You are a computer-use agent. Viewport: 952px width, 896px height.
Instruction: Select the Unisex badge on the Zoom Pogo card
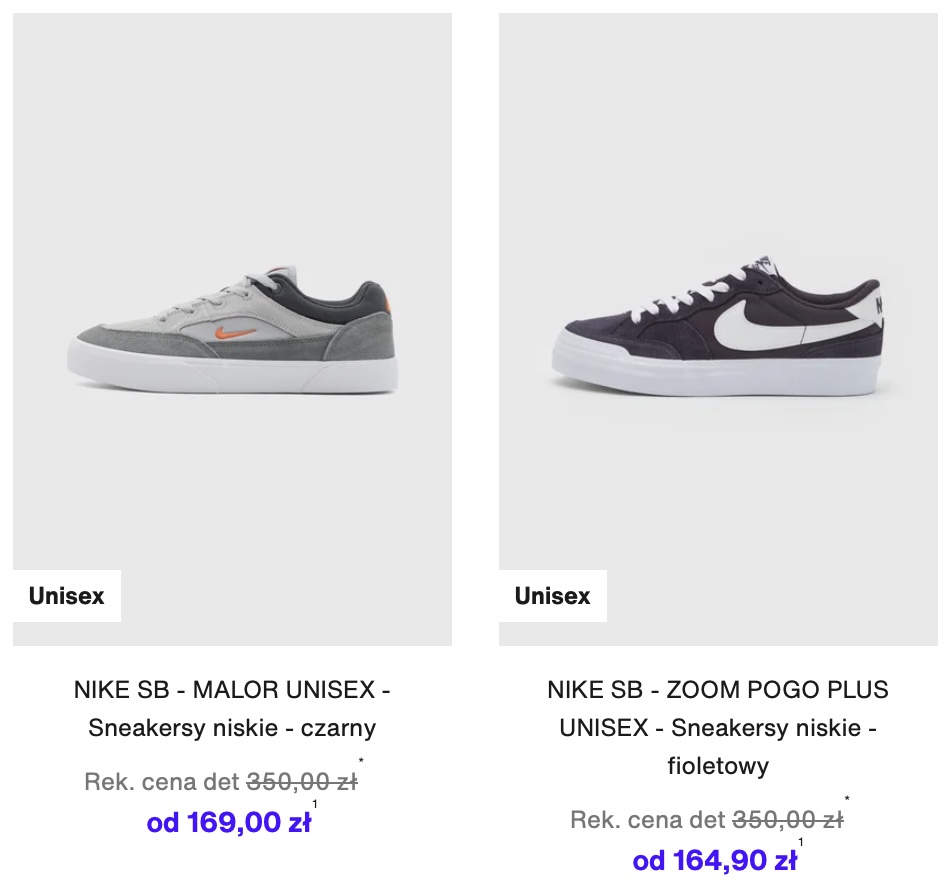[x=552, y=596]
